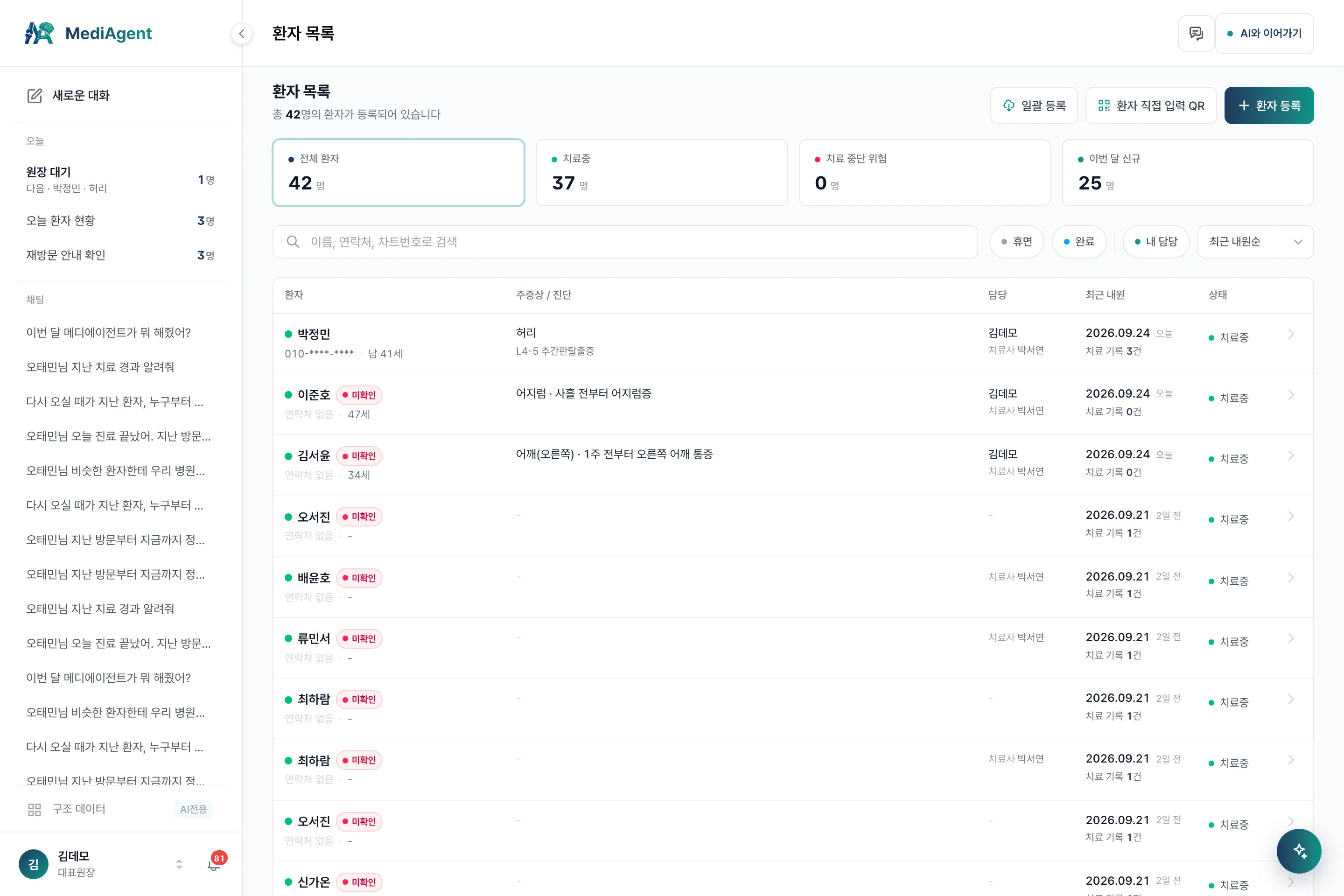
Task: Open the chat messages icon in header
Action: coord(1196,34)
